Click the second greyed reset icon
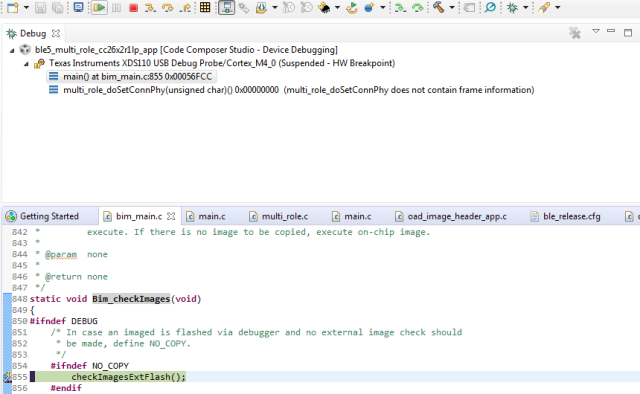Screen dimensions: 640x394 306,7
